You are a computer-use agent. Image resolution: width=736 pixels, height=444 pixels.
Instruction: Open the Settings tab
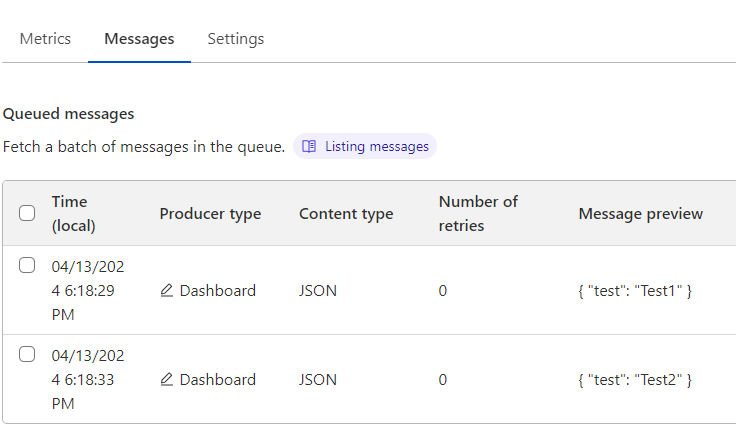pos(236,38)
